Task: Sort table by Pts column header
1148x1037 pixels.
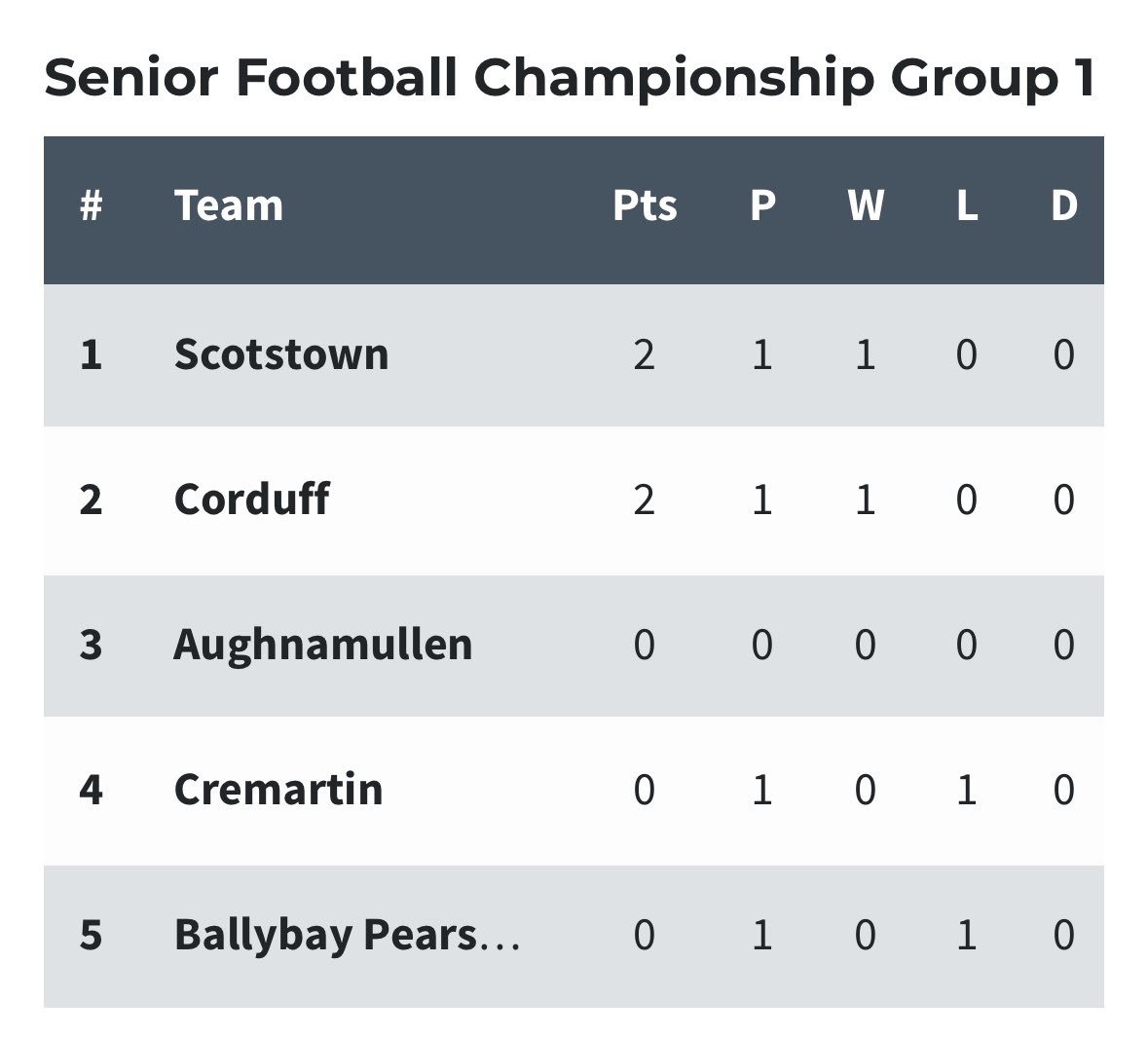Action: (645, 205)
